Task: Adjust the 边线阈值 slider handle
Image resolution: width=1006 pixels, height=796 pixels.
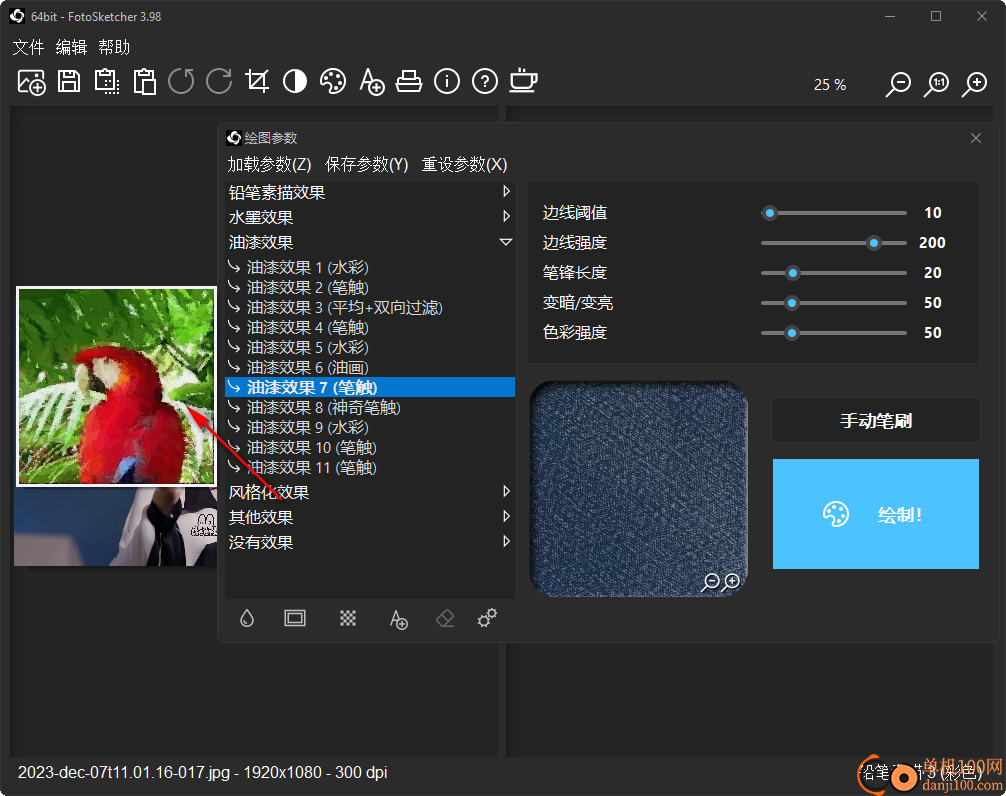Action: 770,213
